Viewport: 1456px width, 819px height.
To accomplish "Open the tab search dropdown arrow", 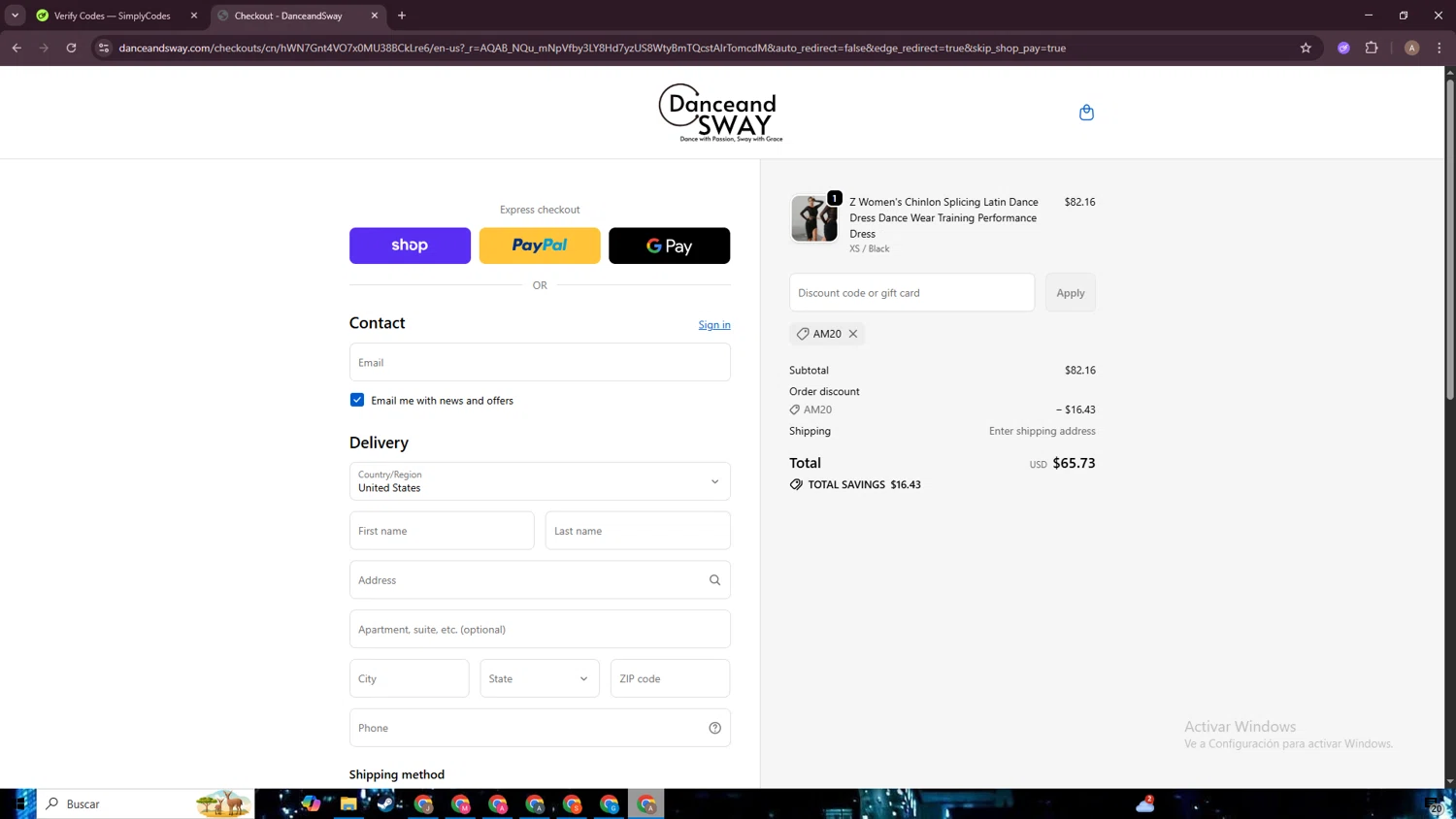I will coord(15,16).
